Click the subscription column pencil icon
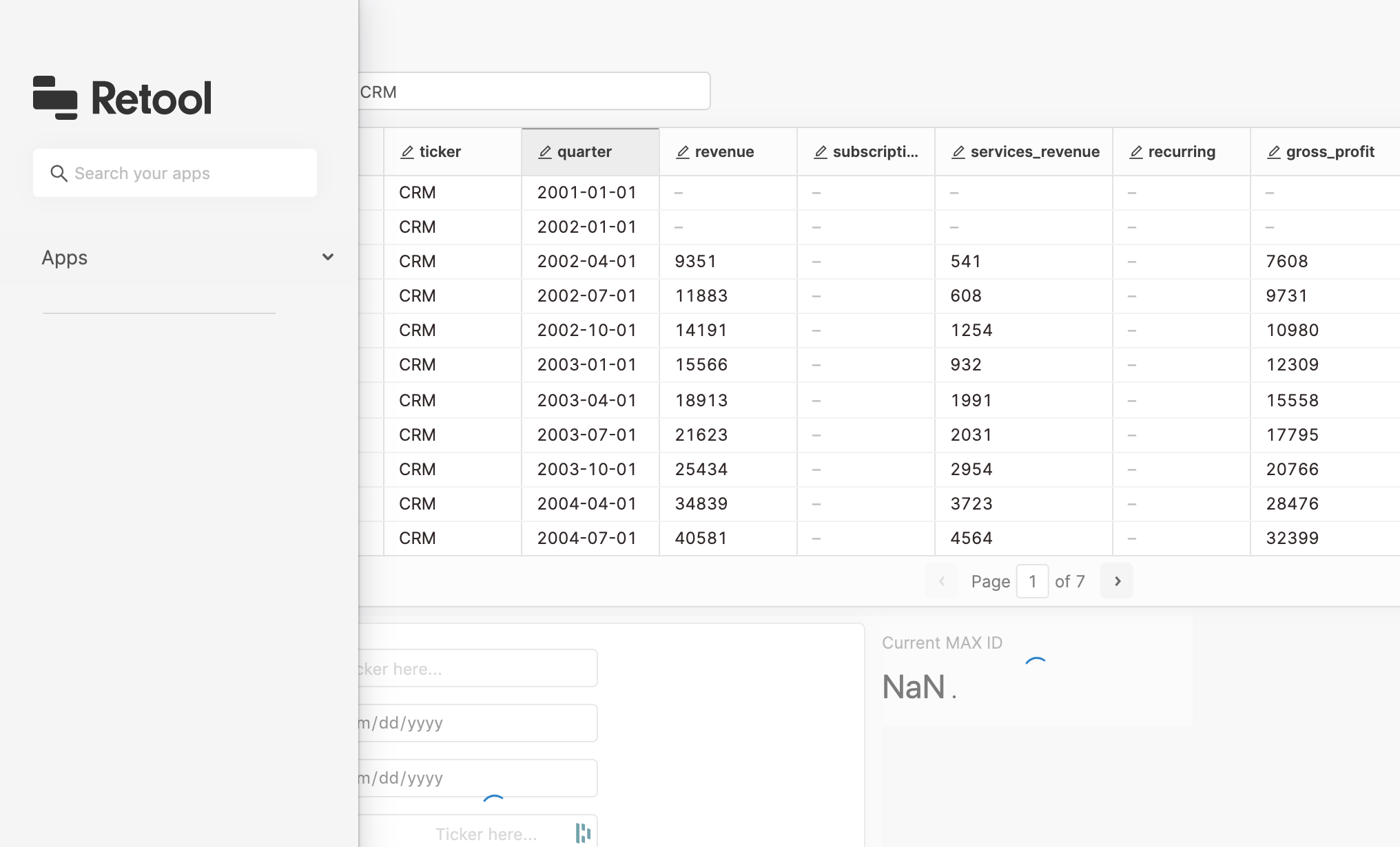 (x=821, y=152)
